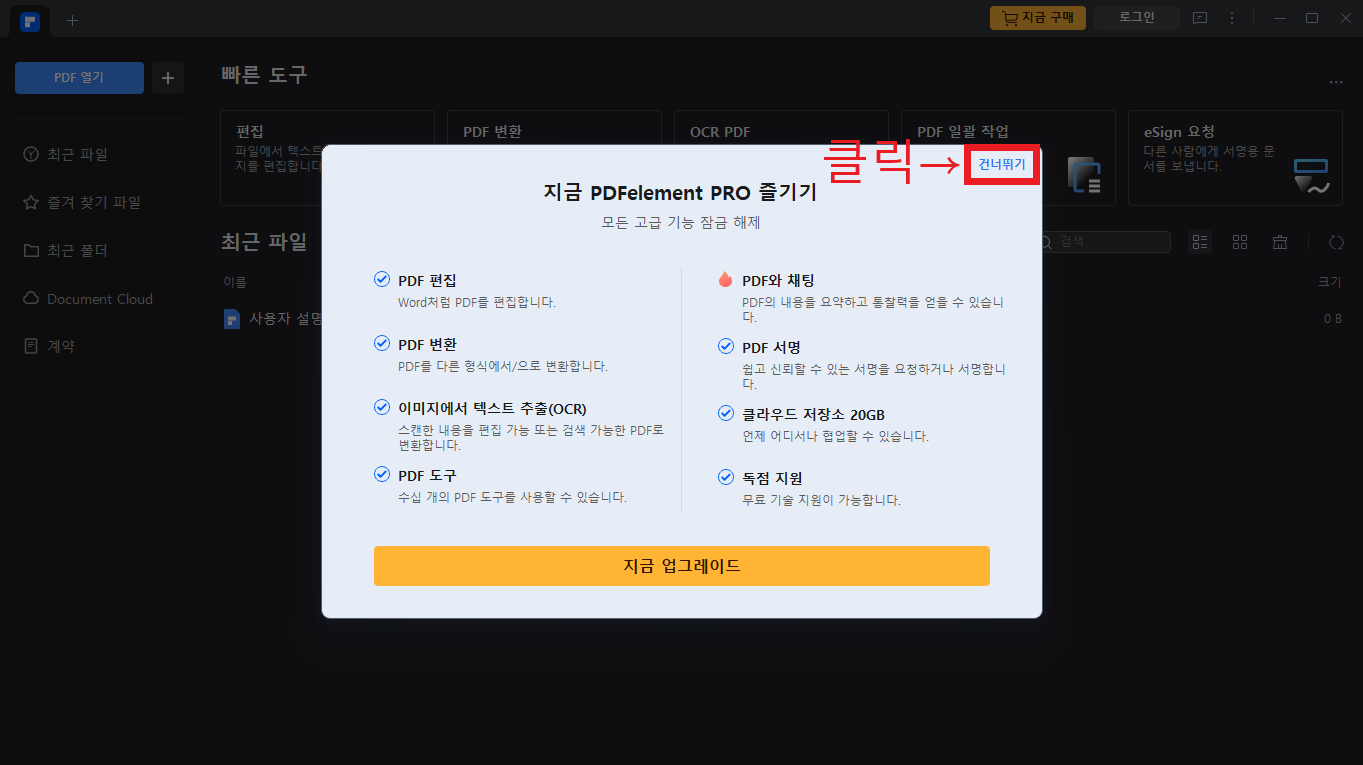Open the eSign 요청 tool card
Viewport: 1363px width, 765px height.
1235,158
